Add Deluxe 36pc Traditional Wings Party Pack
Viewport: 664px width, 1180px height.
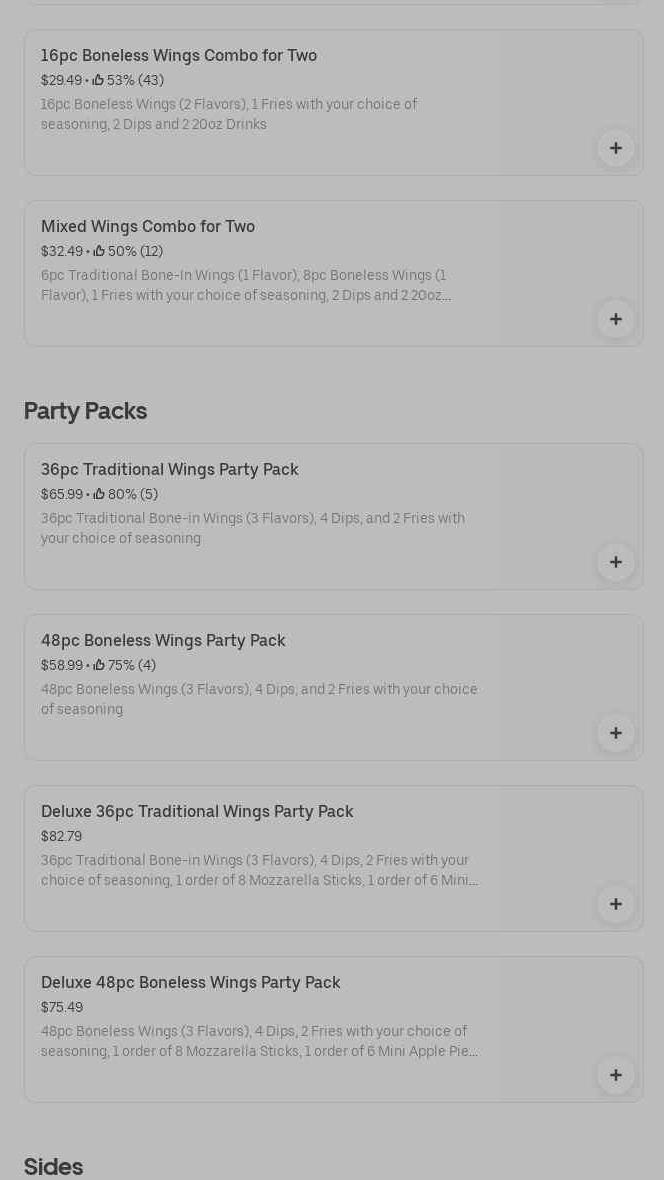pos(615,905)
